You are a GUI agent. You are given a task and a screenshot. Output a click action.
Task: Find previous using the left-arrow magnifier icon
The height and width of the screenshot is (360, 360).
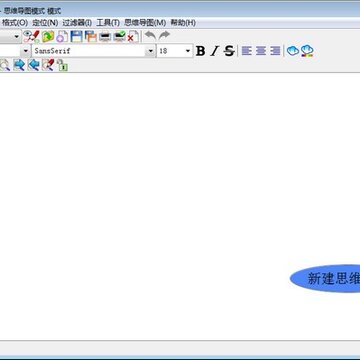point(33,65)
